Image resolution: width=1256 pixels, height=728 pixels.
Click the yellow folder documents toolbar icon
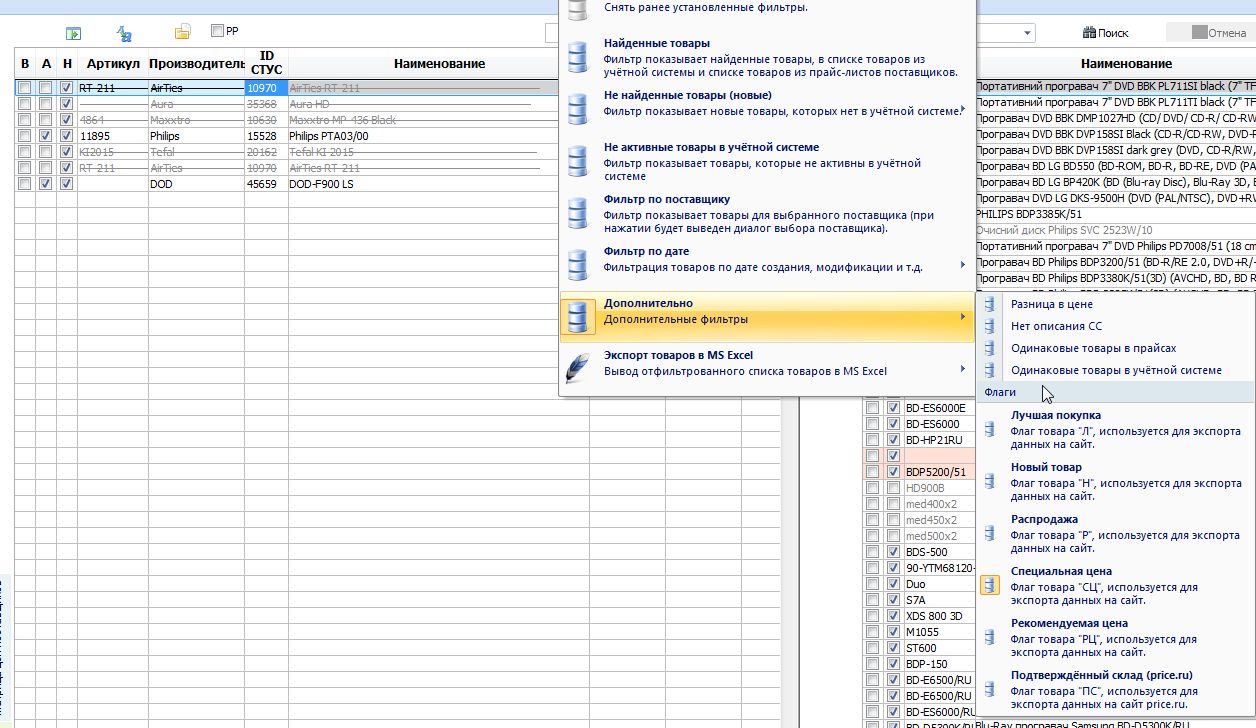(x=182, y=33)
